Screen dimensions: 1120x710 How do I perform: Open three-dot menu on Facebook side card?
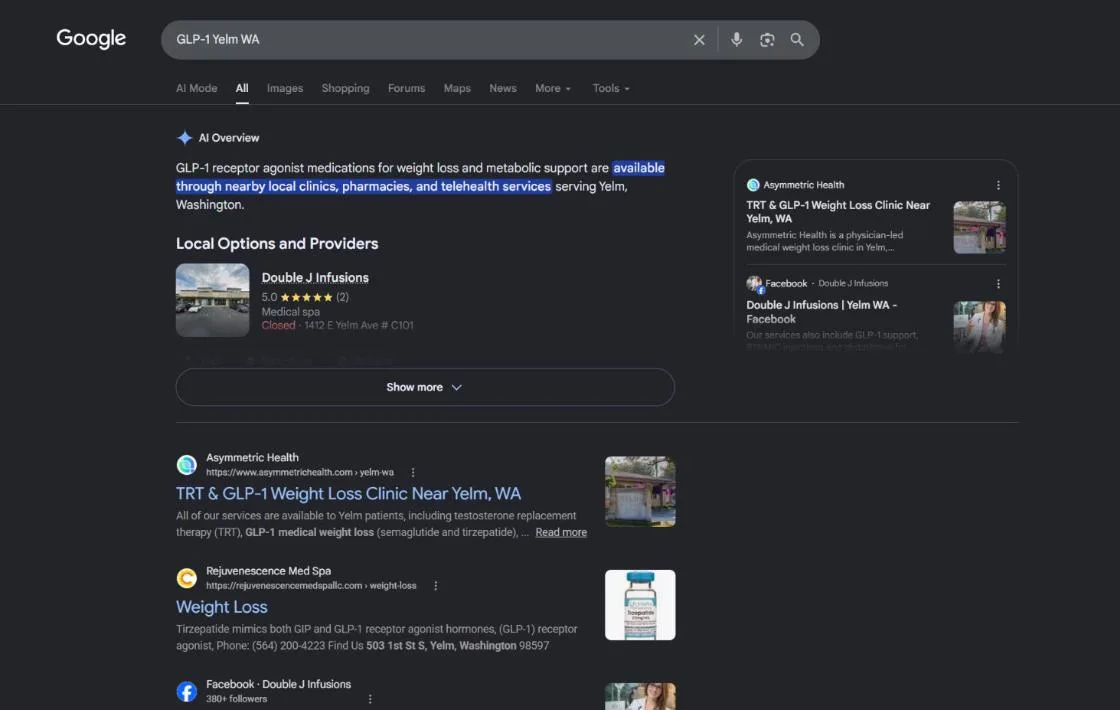[998, 284]
